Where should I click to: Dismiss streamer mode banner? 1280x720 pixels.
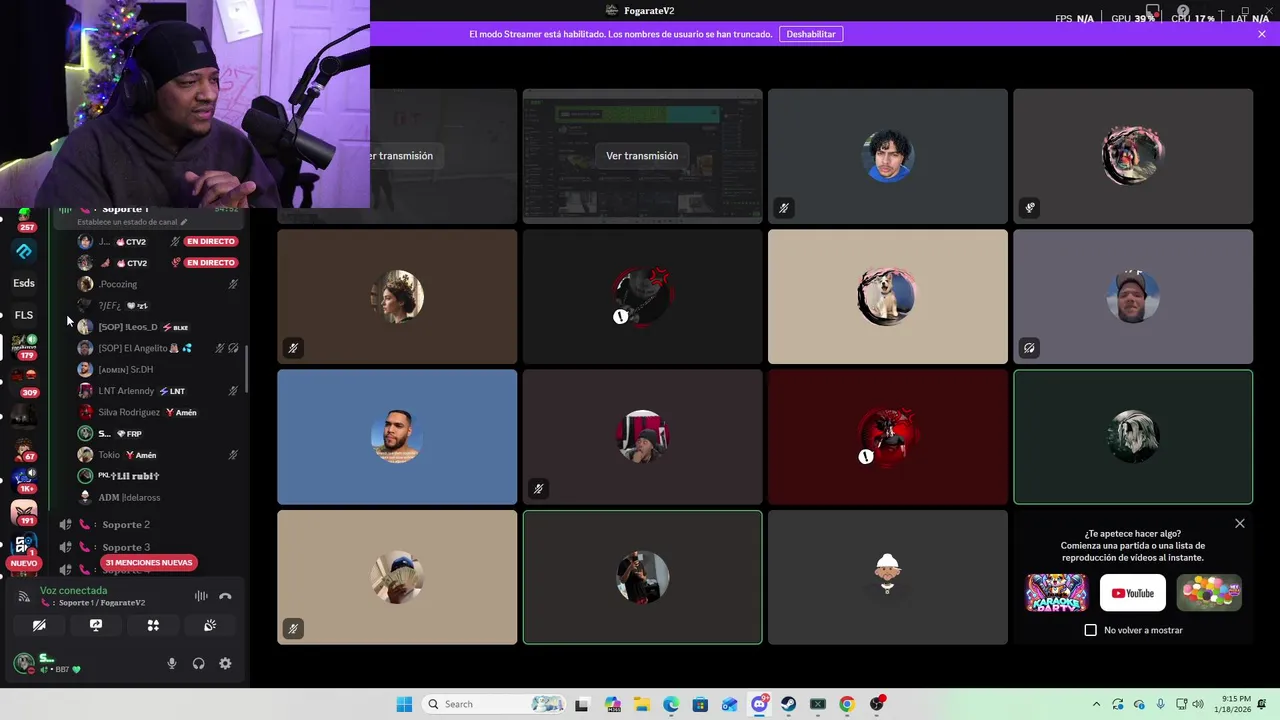coord(1262,34)
